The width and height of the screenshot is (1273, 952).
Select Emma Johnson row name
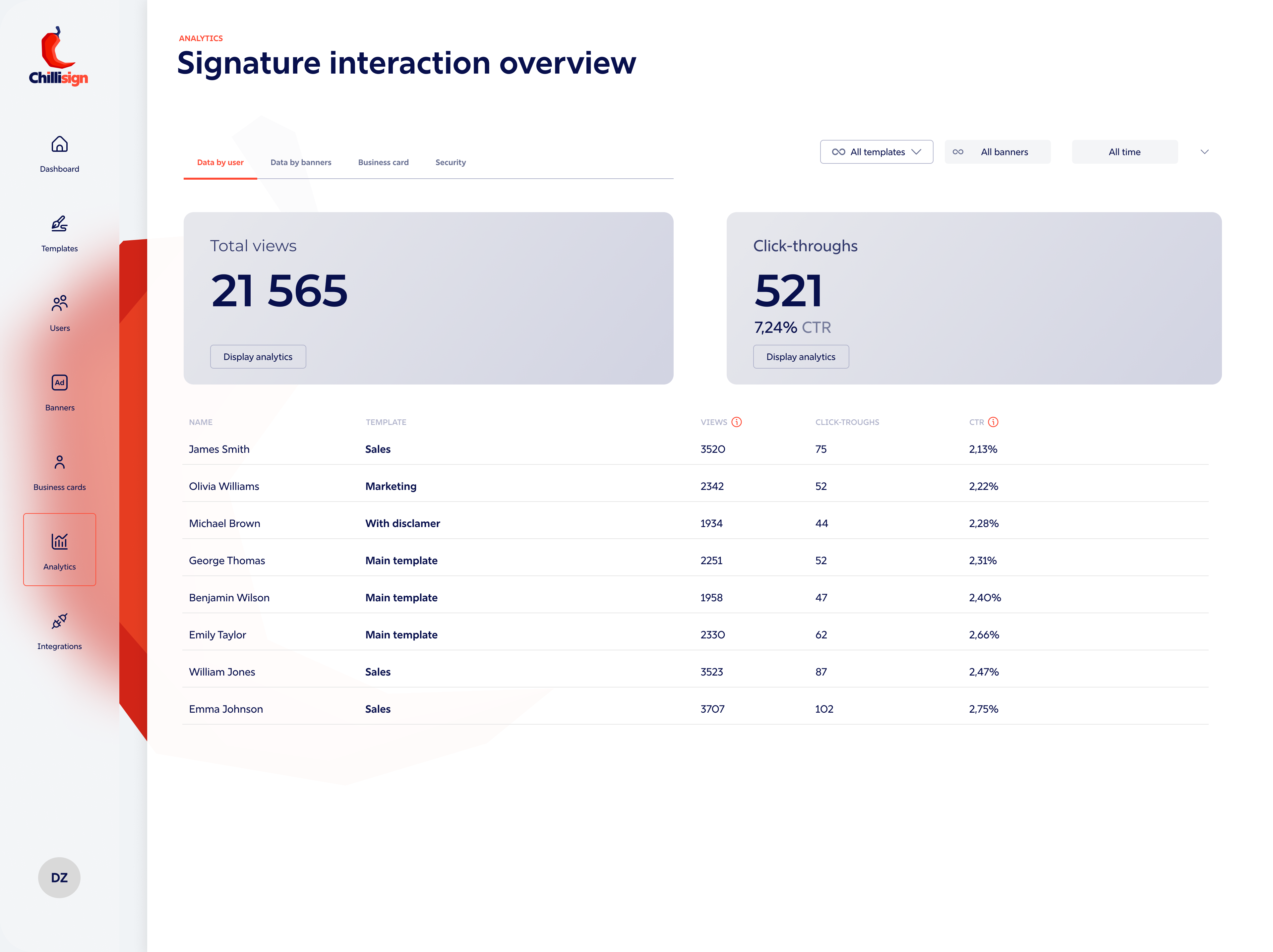pos(226,709)
